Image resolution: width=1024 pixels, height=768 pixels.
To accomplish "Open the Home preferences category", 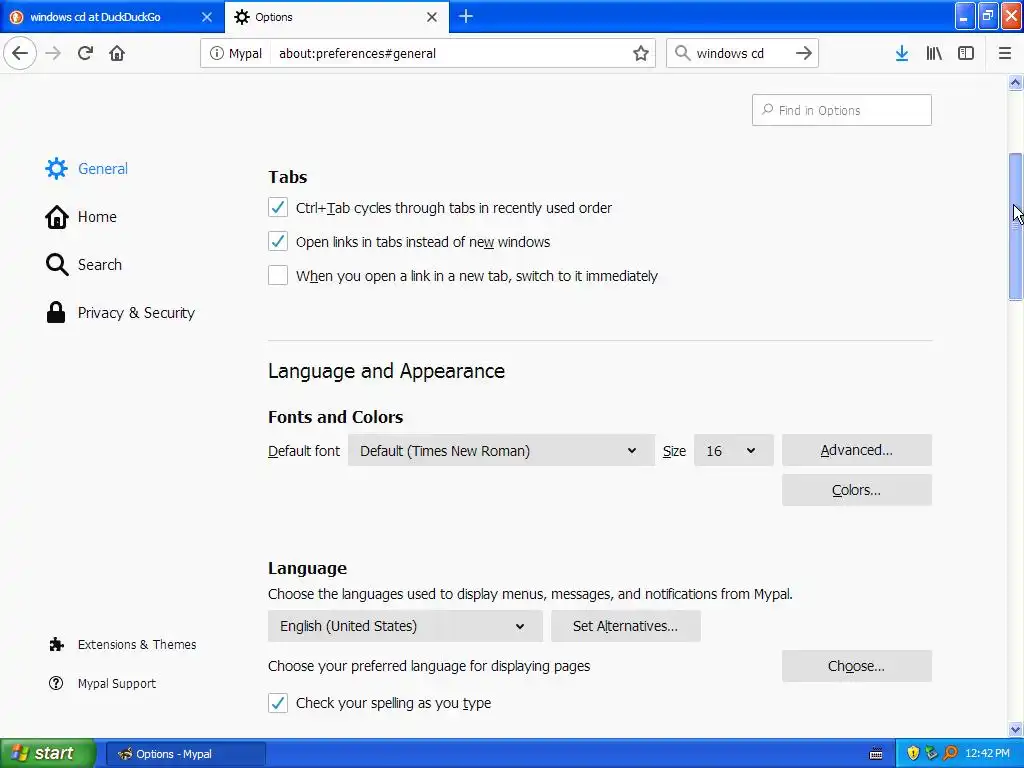I will (x=81, y=217).
